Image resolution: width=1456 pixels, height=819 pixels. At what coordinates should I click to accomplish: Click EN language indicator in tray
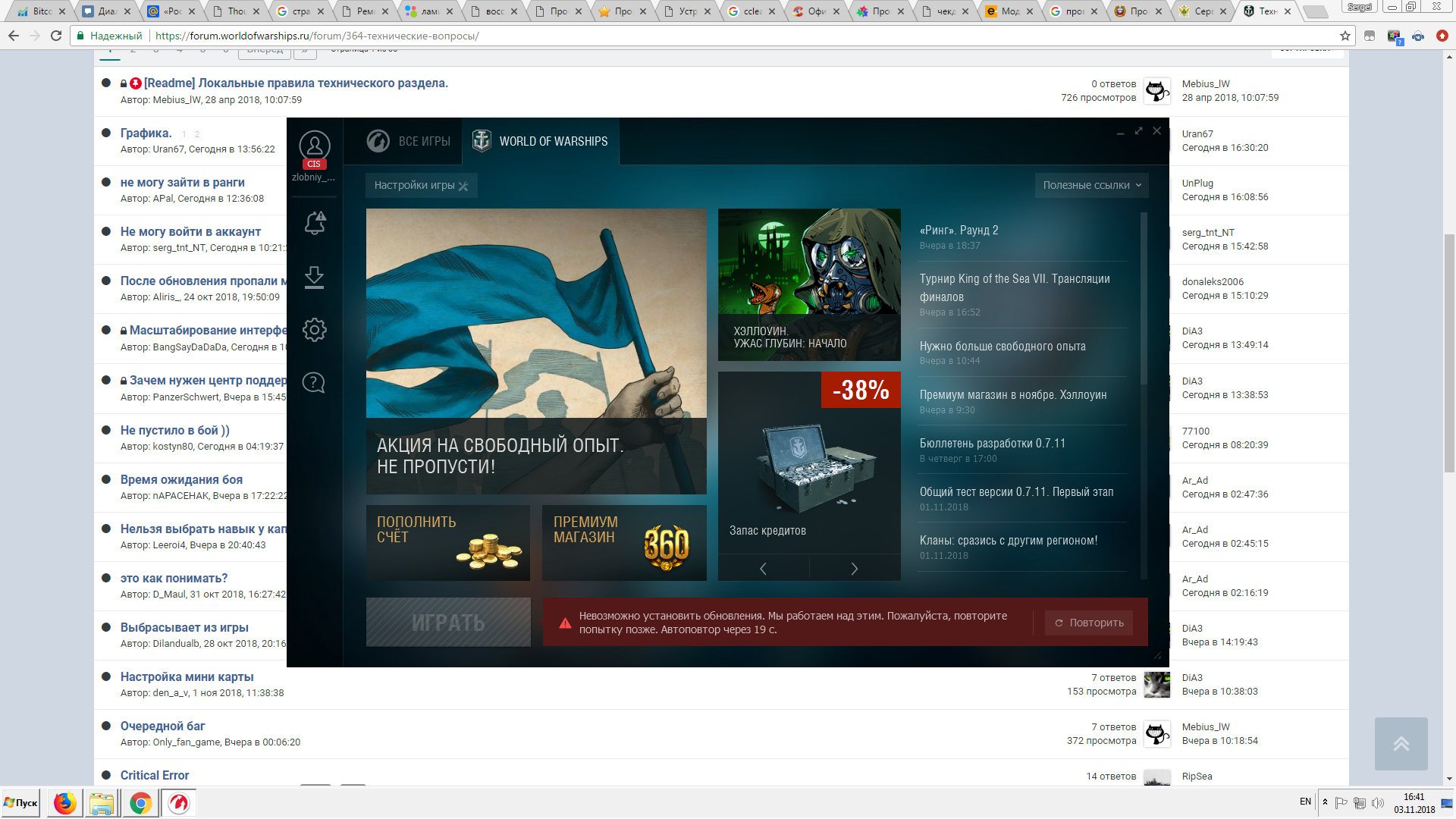[x=1305, y=802]
